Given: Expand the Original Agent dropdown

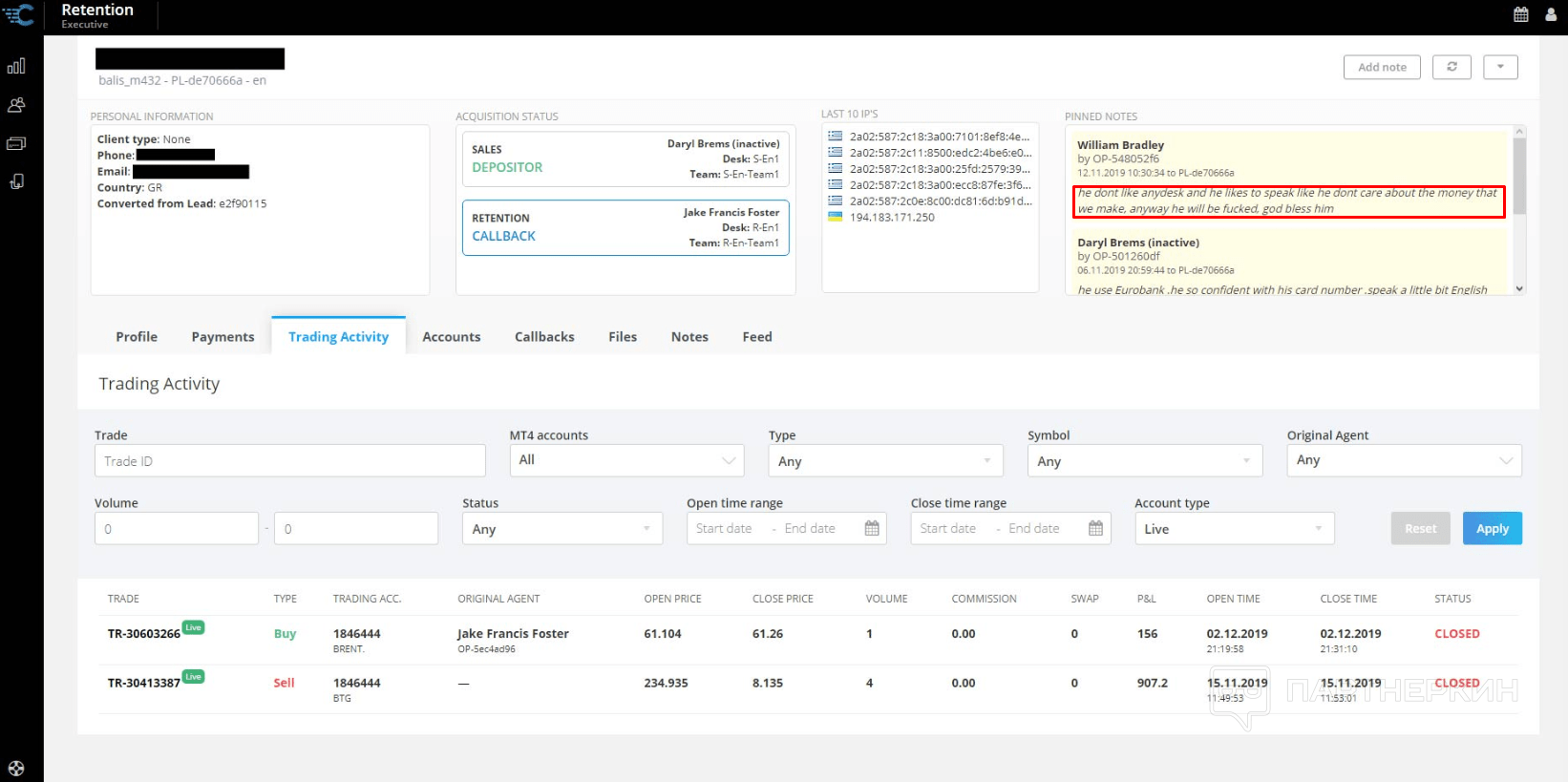Looking at the screenshot, I should pos(1404,460).
